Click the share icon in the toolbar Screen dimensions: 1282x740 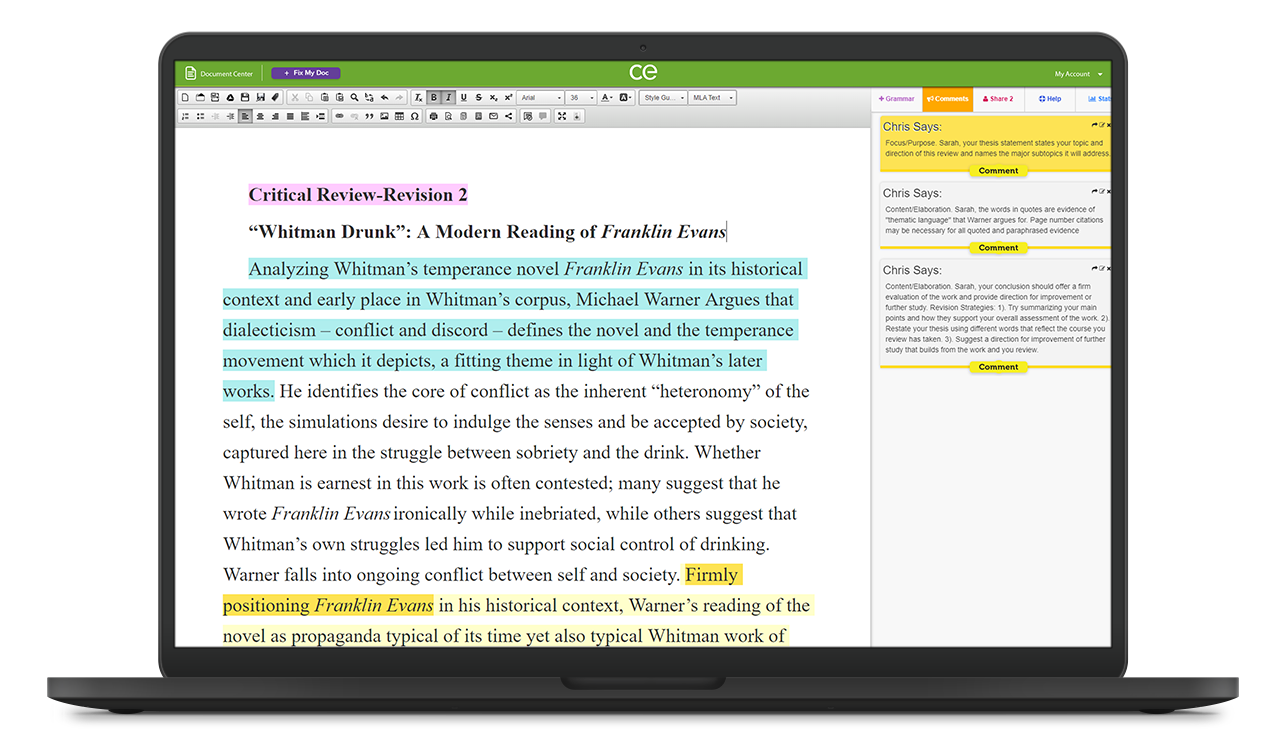[x=508, y=116]
